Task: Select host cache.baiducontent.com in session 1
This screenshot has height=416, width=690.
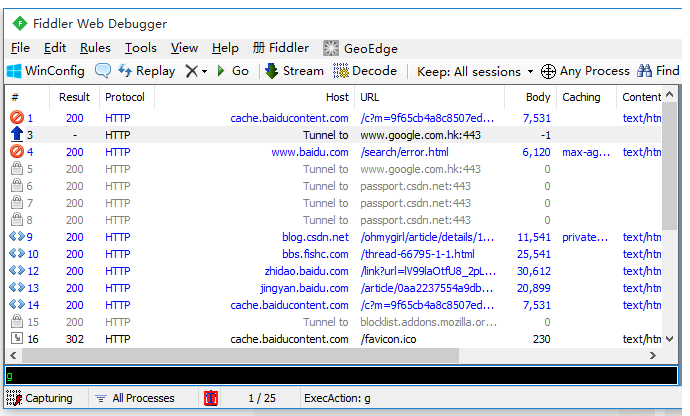Action: tap(289, 118)
